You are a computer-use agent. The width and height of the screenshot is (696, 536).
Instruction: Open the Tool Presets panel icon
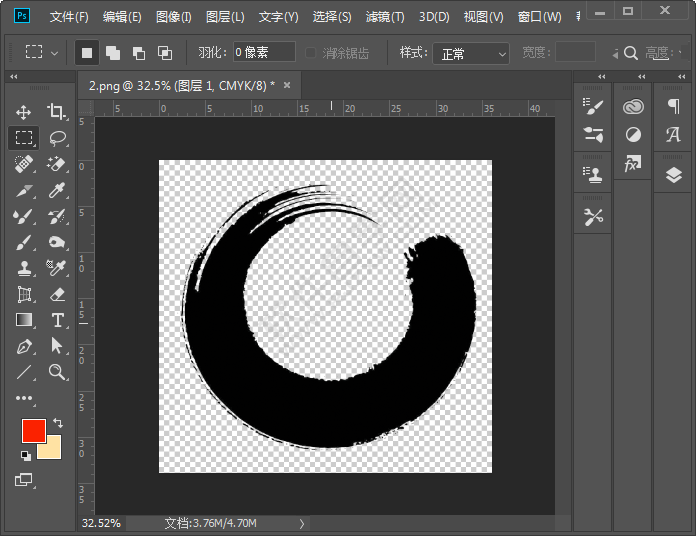pos(593,217)
